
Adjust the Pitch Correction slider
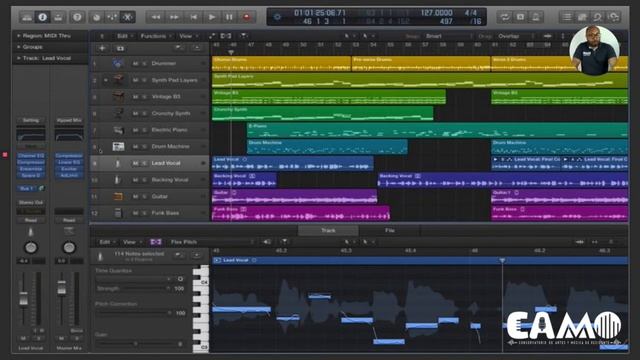coord(134,313)
